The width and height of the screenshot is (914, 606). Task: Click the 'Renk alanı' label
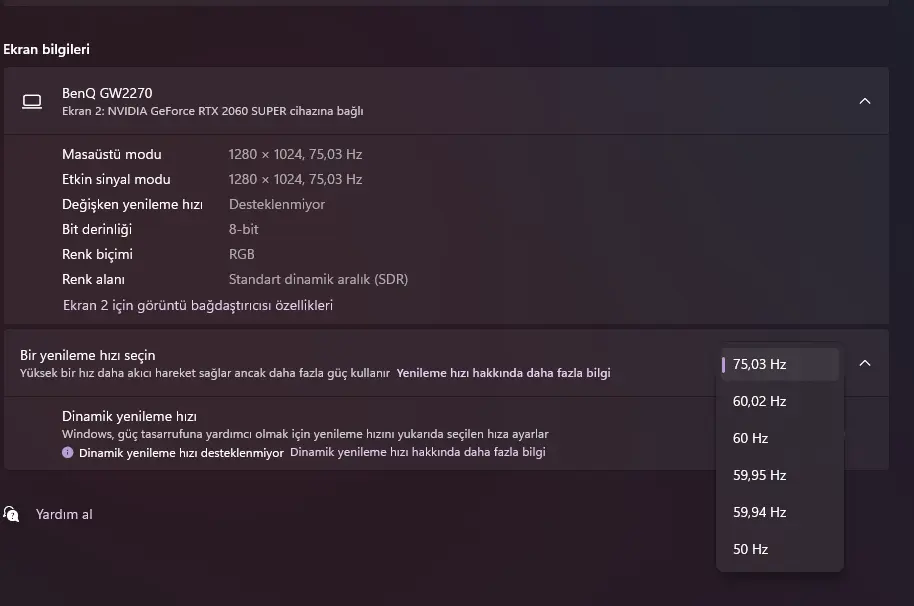[x=93, y=280]
